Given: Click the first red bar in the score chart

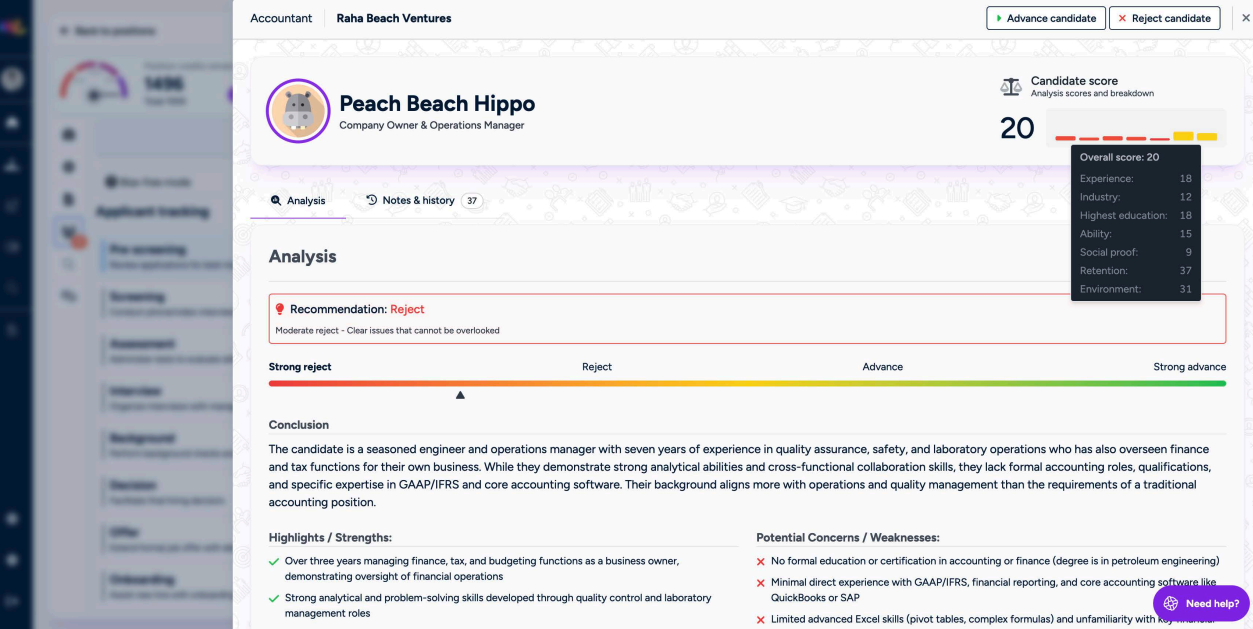Looking at the screenshot, I should click(x=1065, y=138).
